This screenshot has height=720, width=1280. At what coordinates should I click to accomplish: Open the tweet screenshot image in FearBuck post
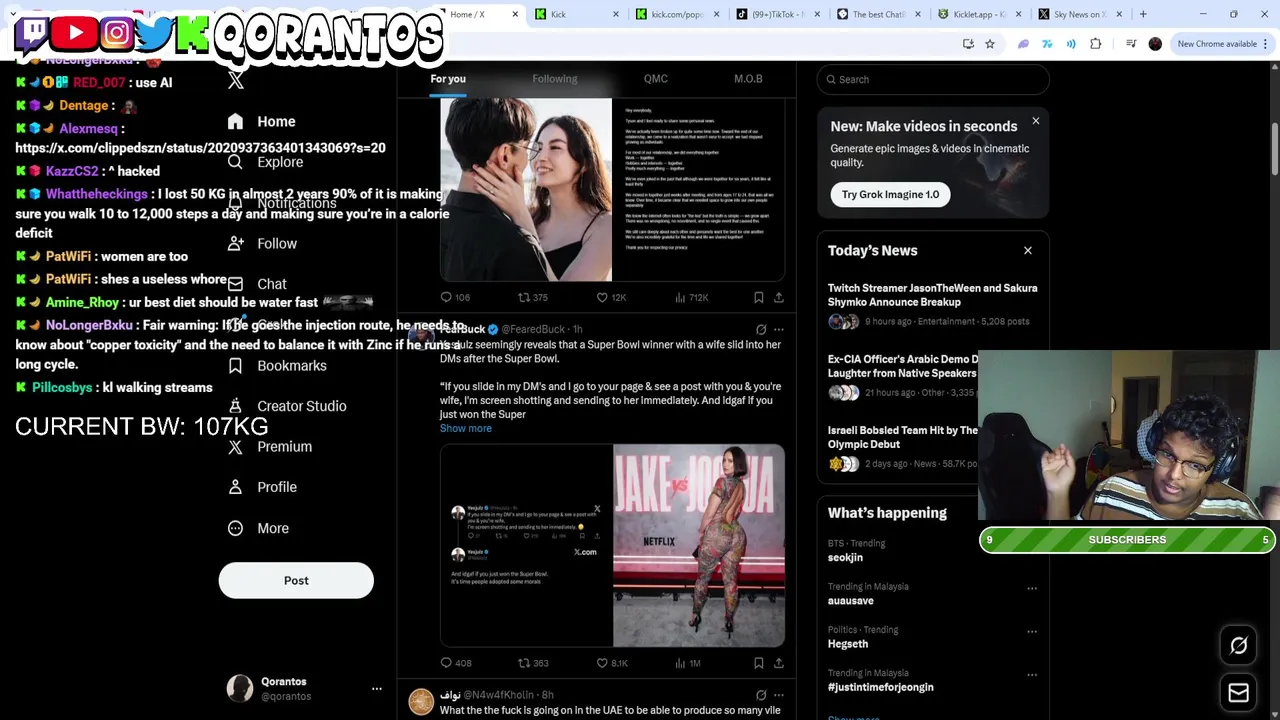[526, 546]
